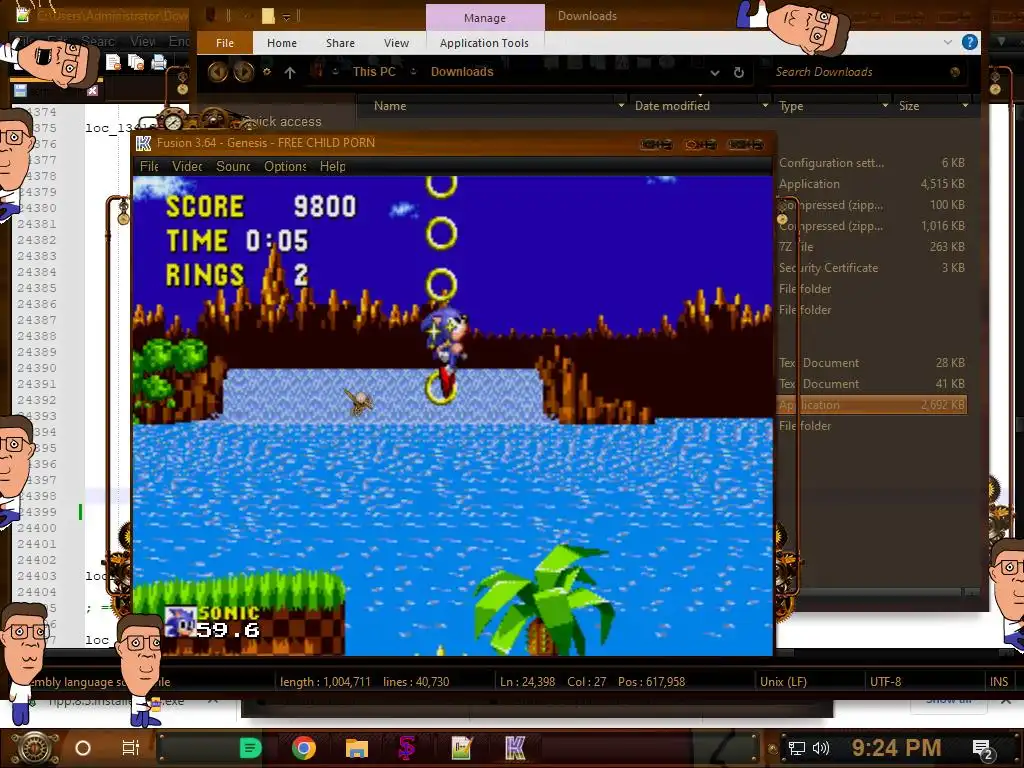The image size is (1024, 768).
Task: Click the Cortana circle taskbar icon
Action: (x=82, y=748)
